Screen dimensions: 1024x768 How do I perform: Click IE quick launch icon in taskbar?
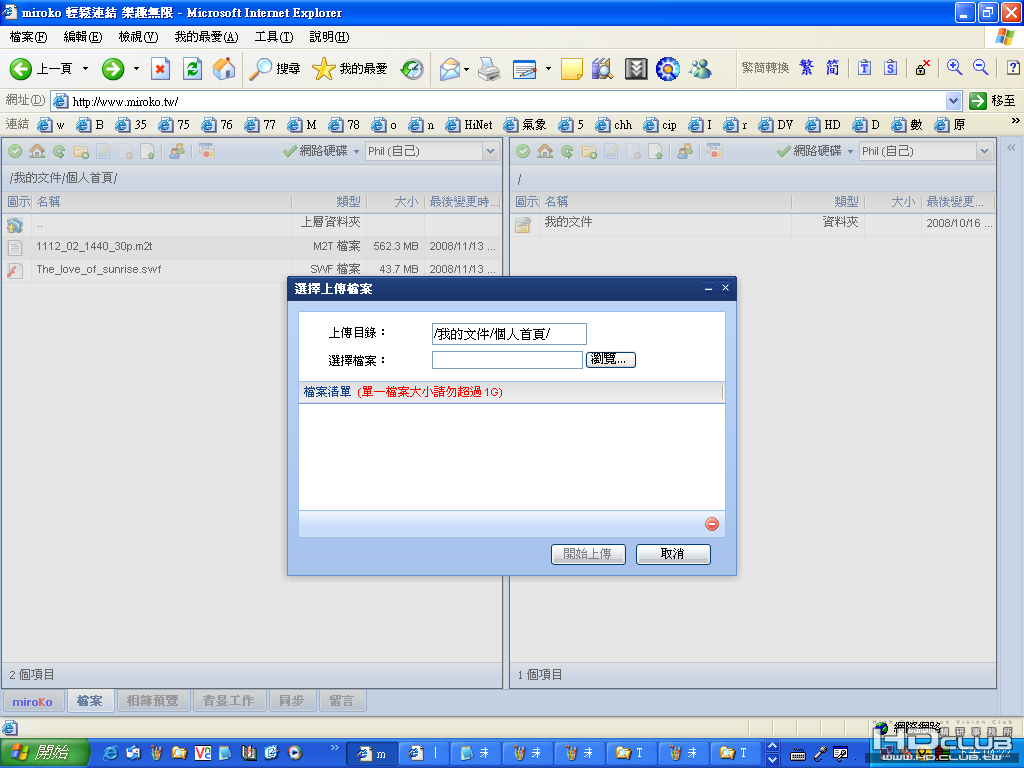pyautogui.click(x=111, y=753)
